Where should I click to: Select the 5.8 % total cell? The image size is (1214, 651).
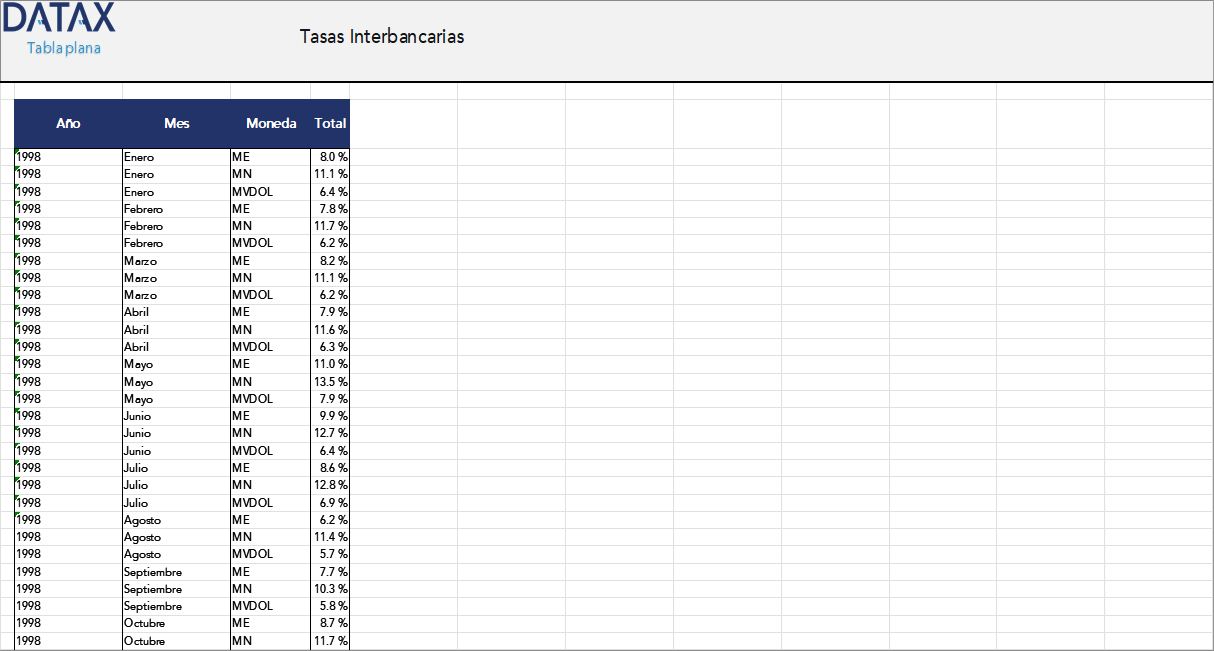pos(333,606)
